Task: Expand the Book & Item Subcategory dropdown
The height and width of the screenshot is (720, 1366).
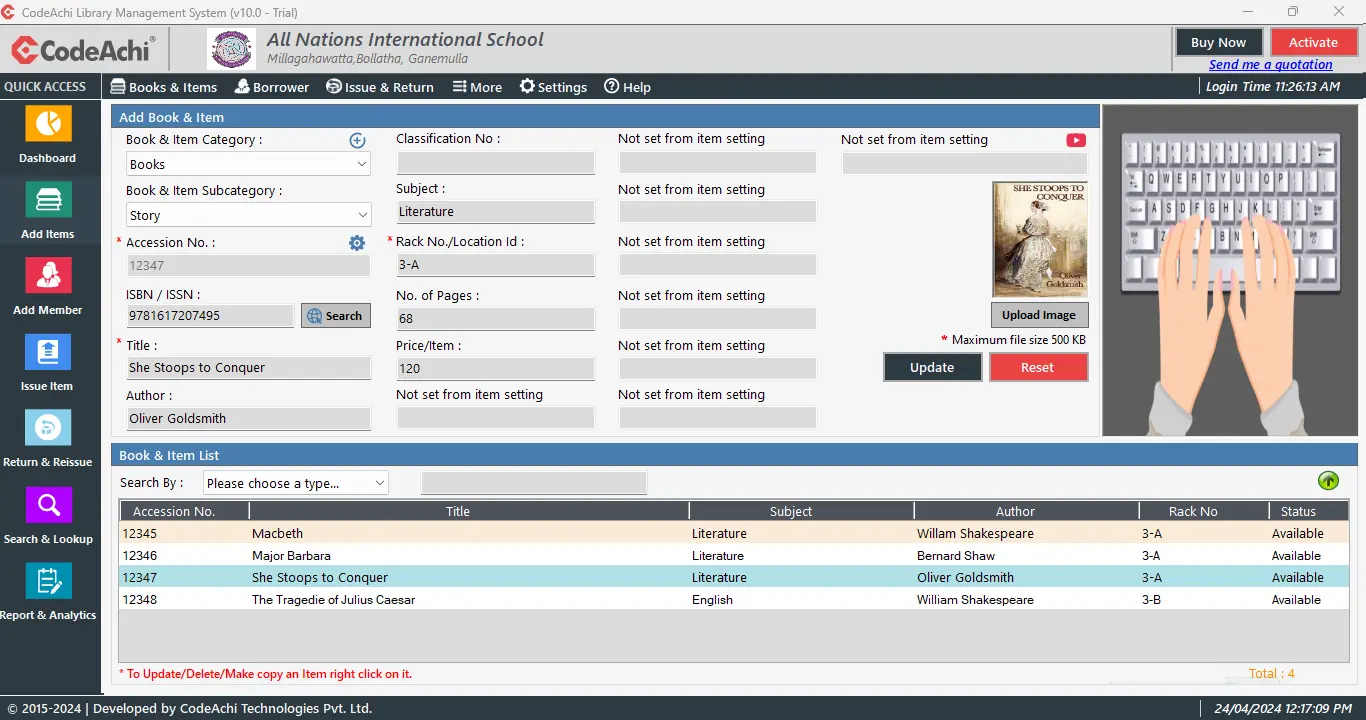Action: coord(248,215)
